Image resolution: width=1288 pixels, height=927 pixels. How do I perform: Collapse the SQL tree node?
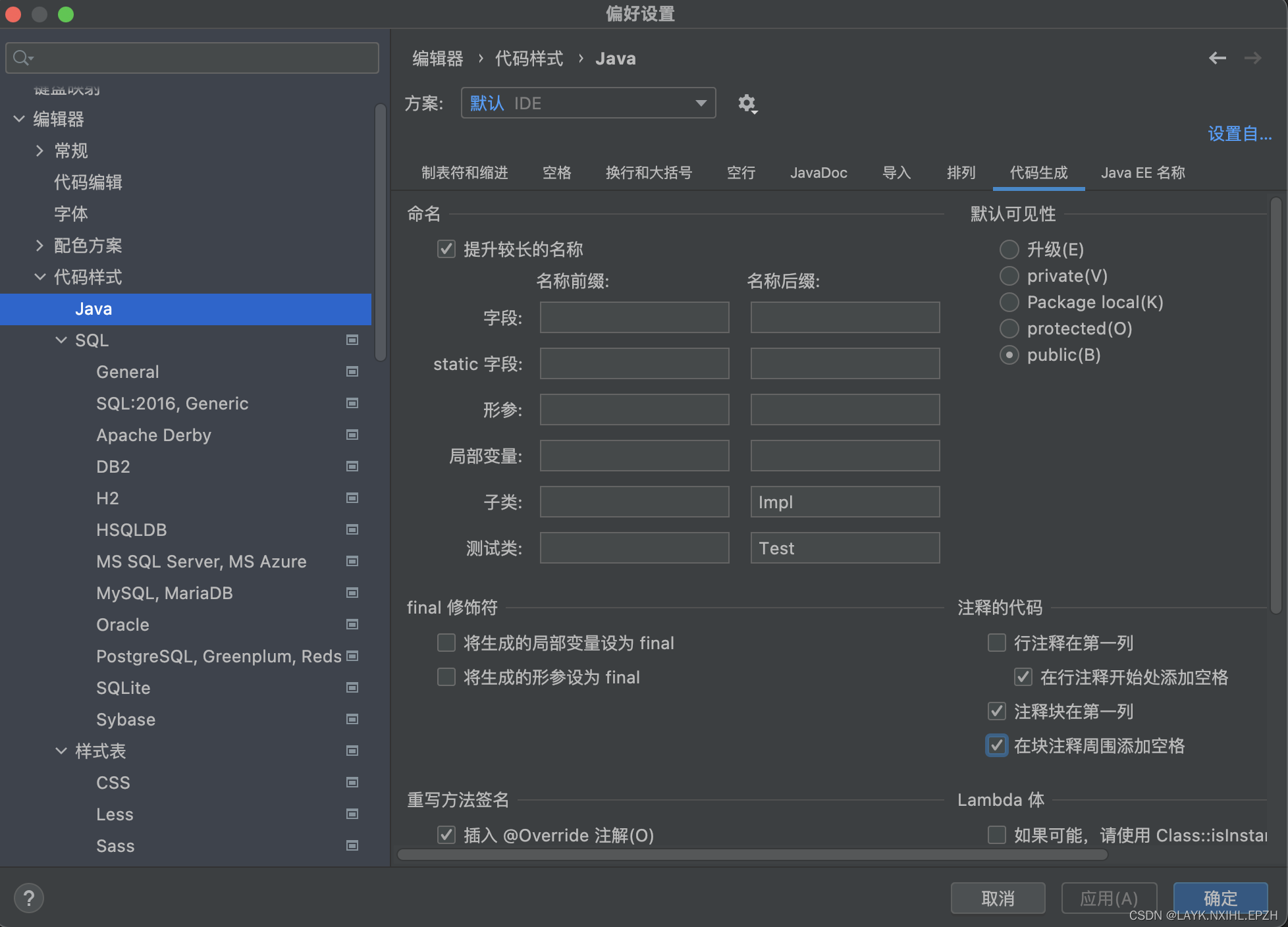[61, 340]
